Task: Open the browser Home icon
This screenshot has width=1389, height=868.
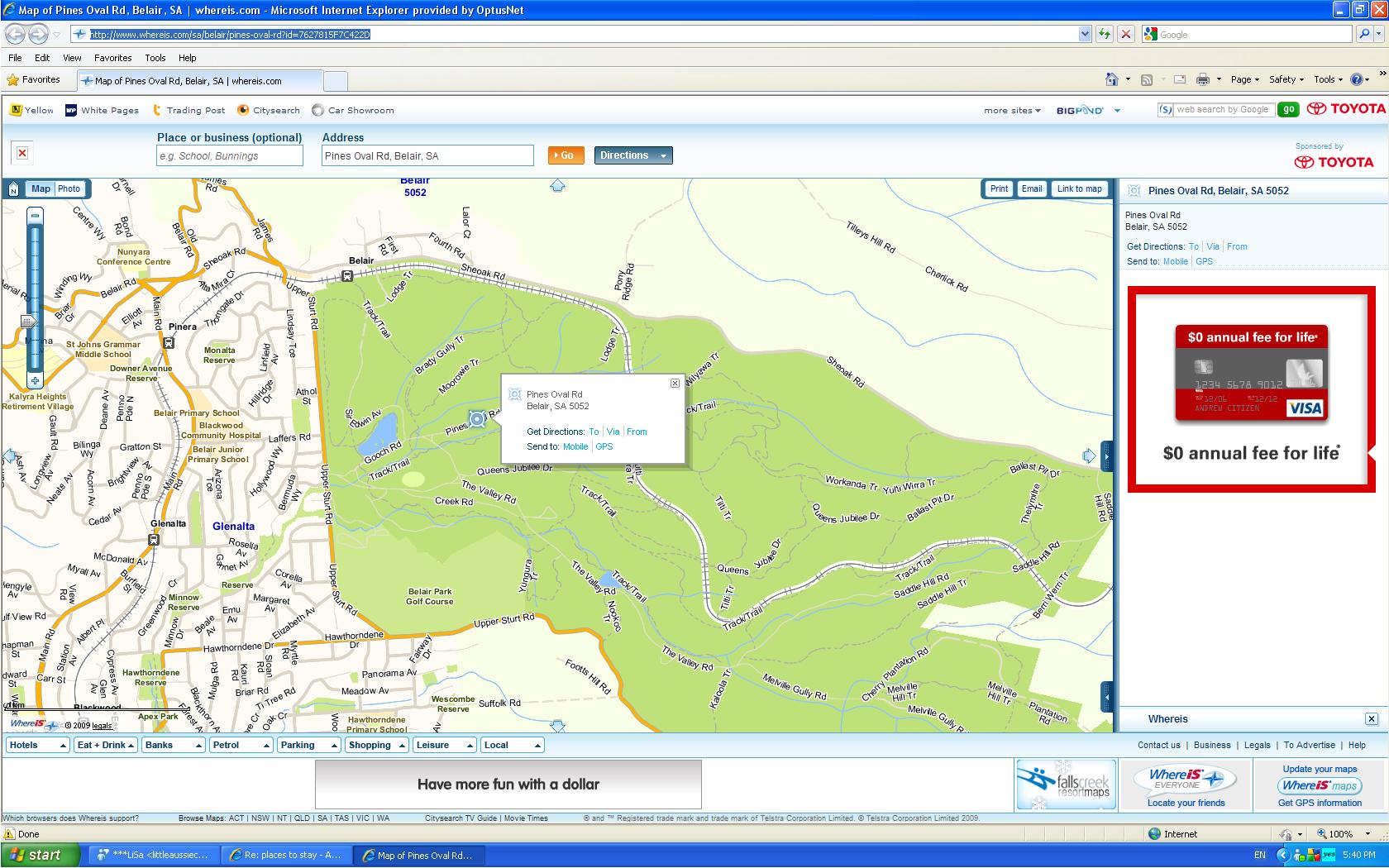Action: pos(1112,79)
